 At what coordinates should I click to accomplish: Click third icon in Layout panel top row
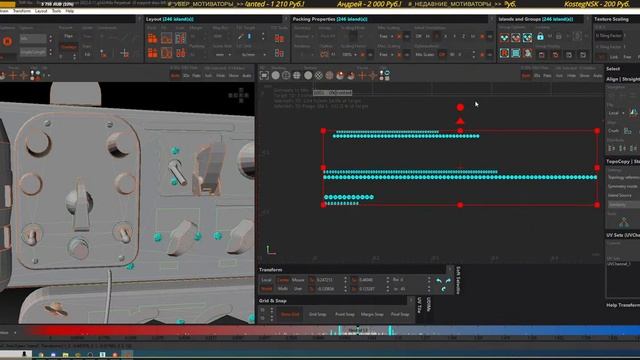pos(180,38)
